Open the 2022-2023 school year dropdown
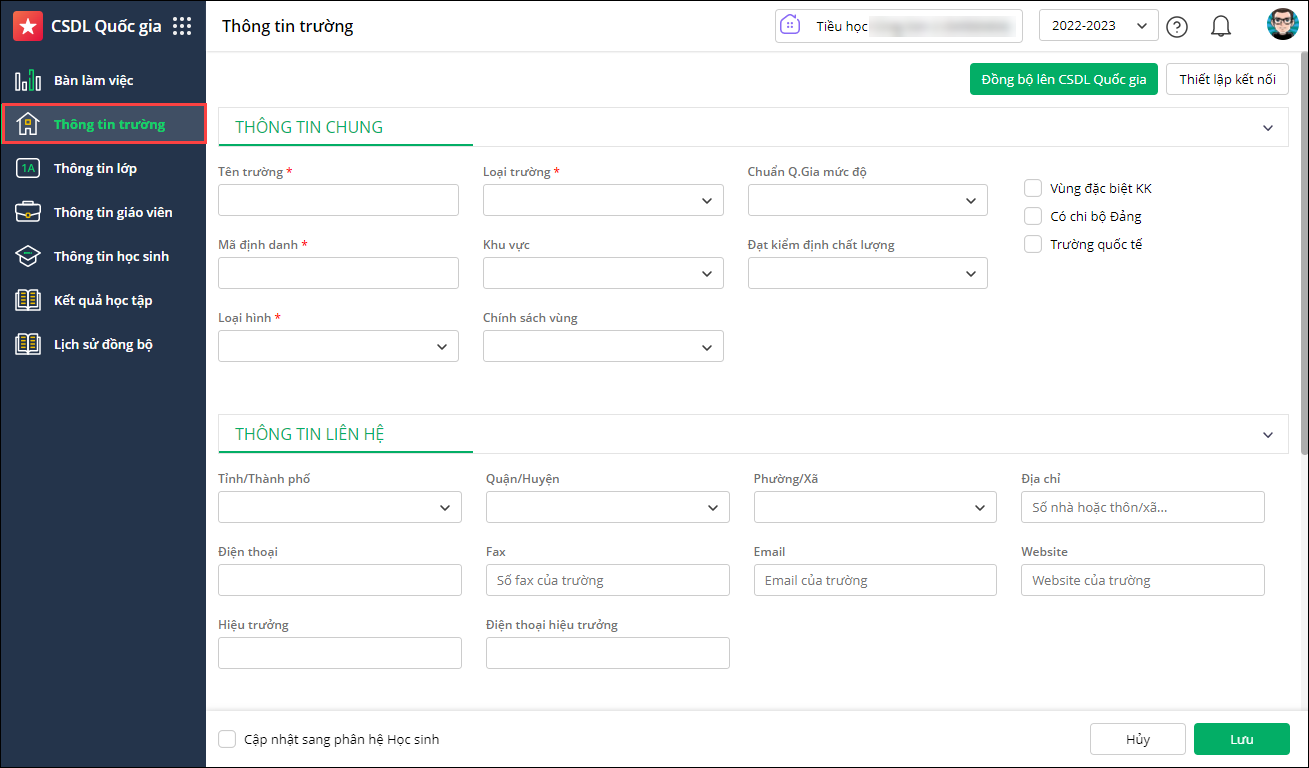Viewport: 1309px width, 768px height. 1098,26
